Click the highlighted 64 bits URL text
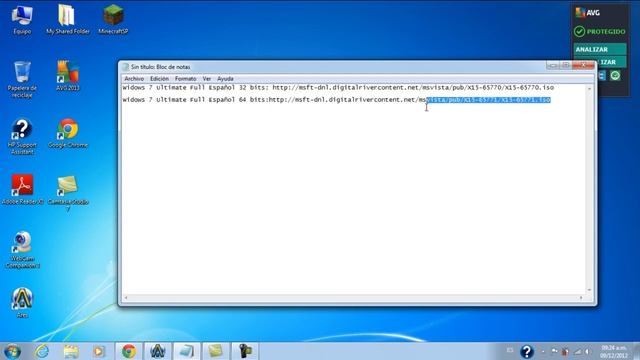 489,100
